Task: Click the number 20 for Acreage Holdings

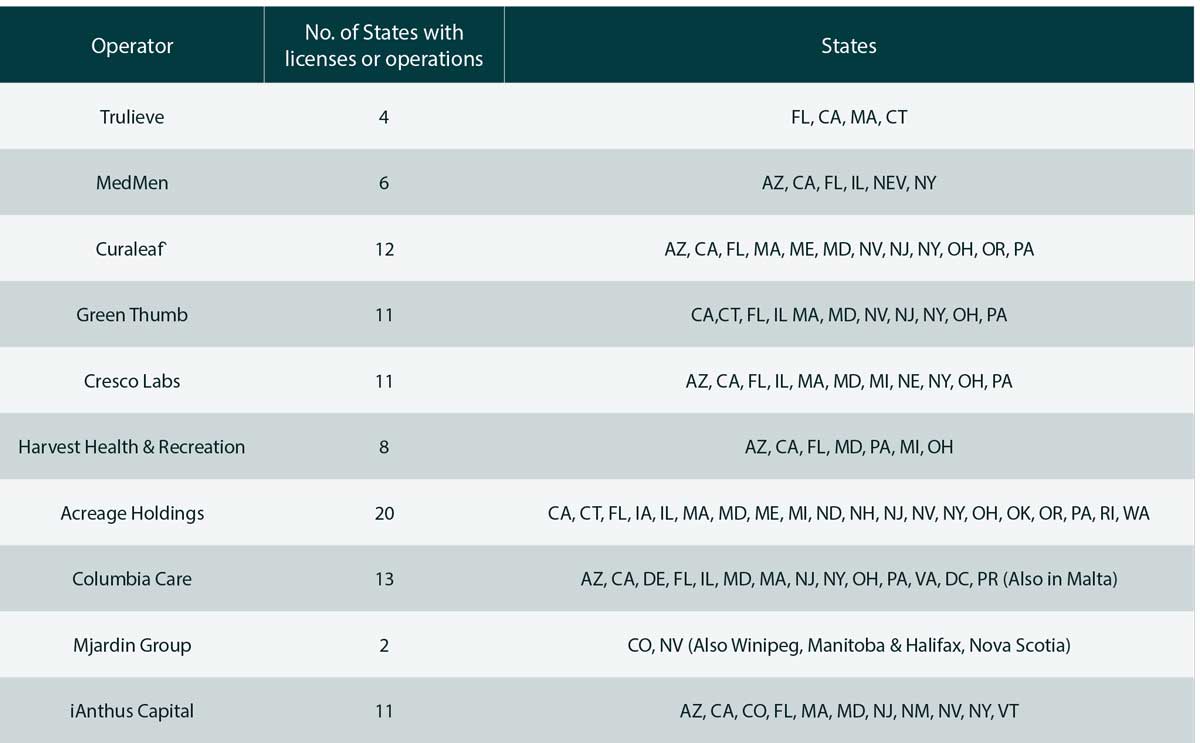Action: 384,513
